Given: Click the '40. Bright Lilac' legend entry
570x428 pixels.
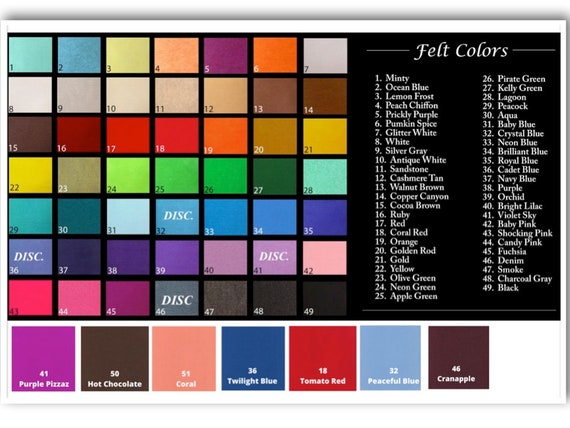Looking at the screenshot, I should pos(513,206).
